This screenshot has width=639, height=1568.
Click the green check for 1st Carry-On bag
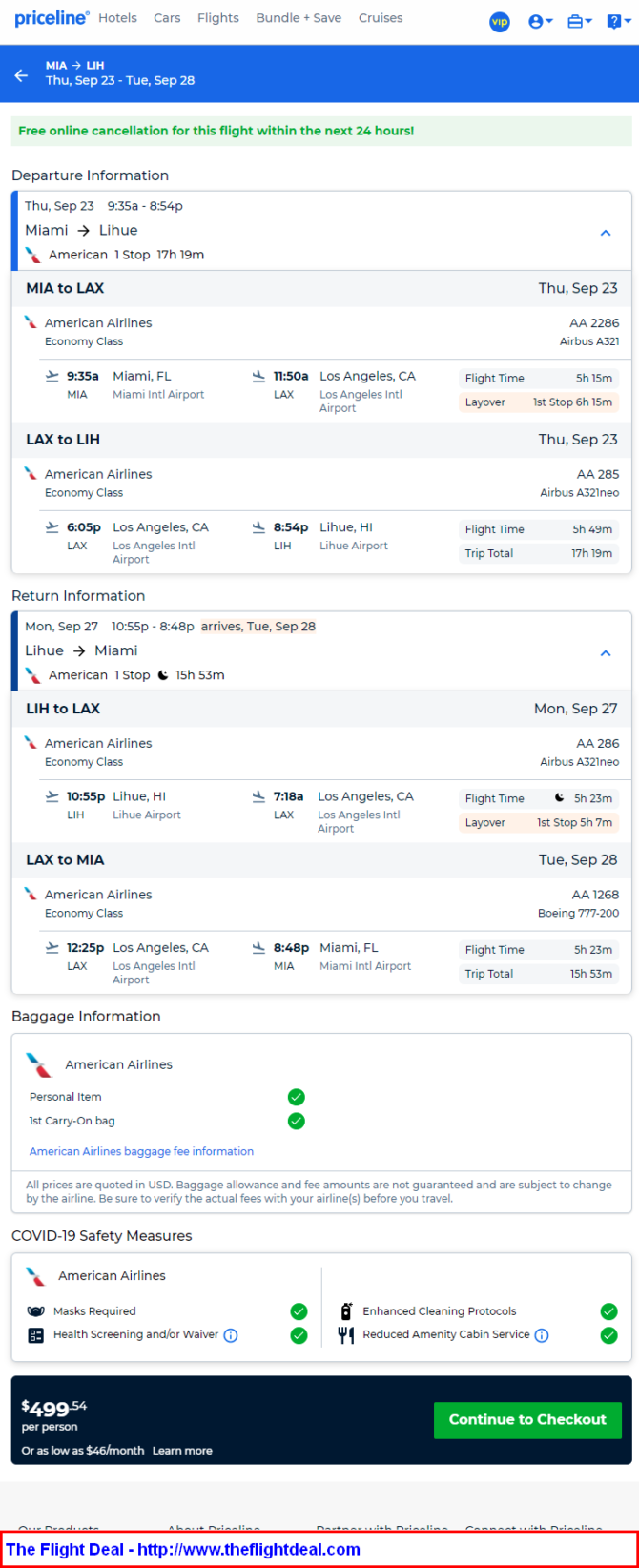297,1121
